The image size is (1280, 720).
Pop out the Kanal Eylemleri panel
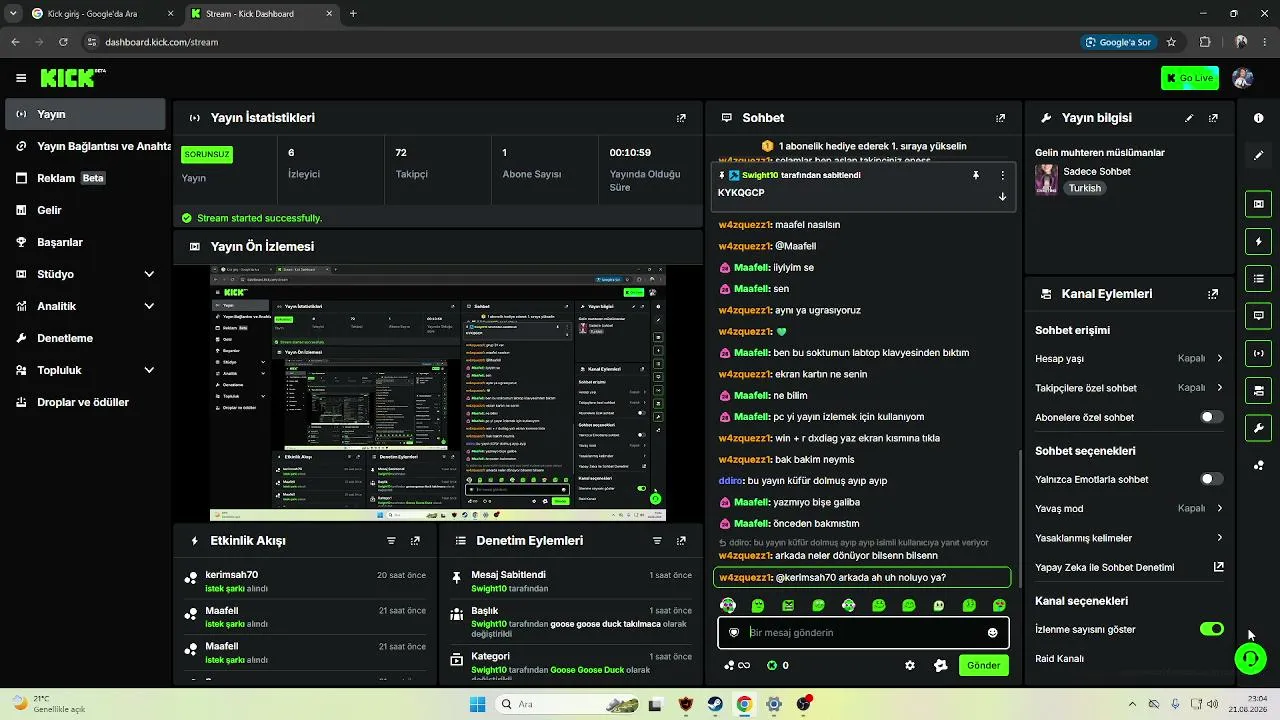click(x=1213, y=294)
